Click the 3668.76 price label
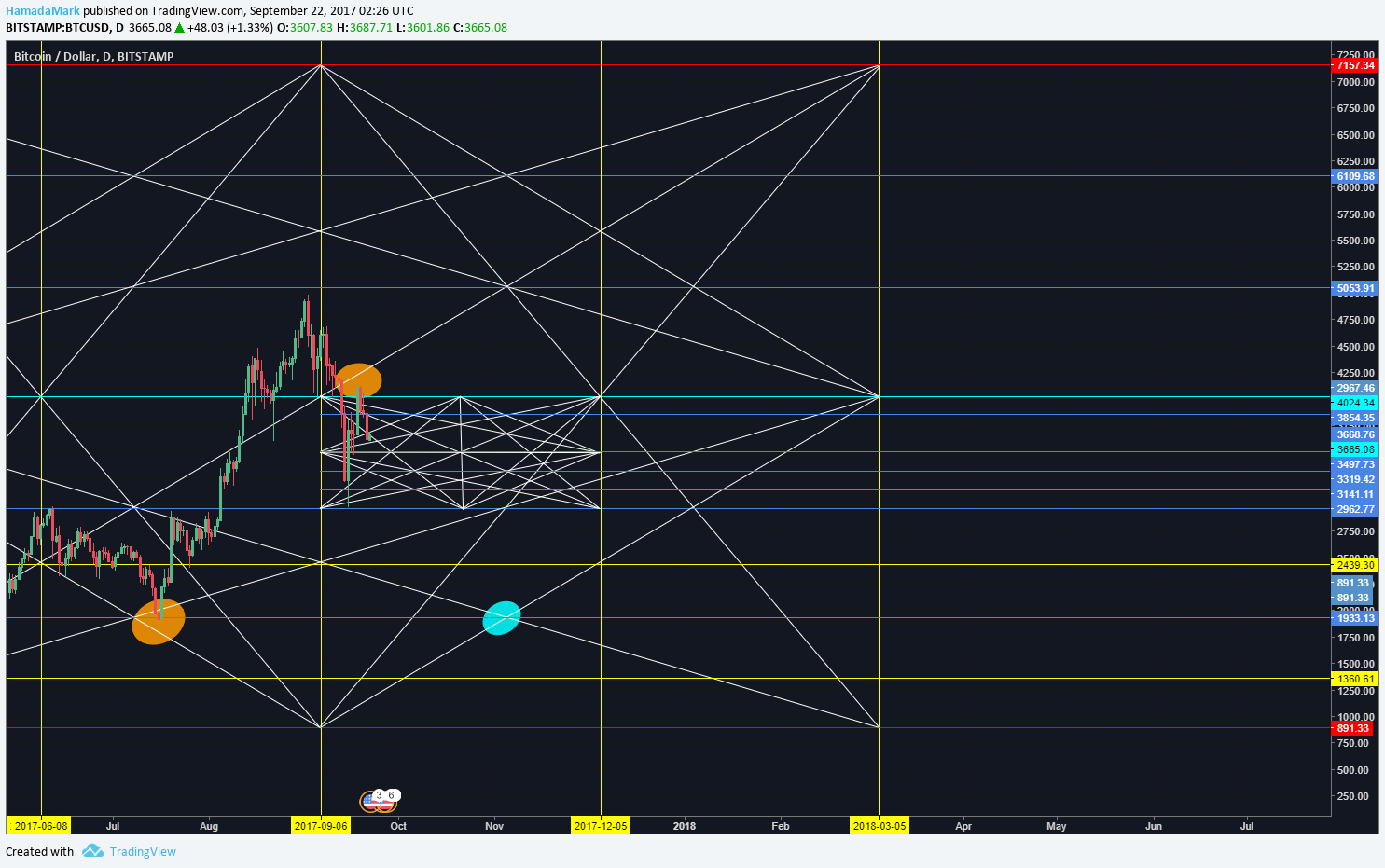This screenshot has width=1385, height=868. click(1355, 434)
